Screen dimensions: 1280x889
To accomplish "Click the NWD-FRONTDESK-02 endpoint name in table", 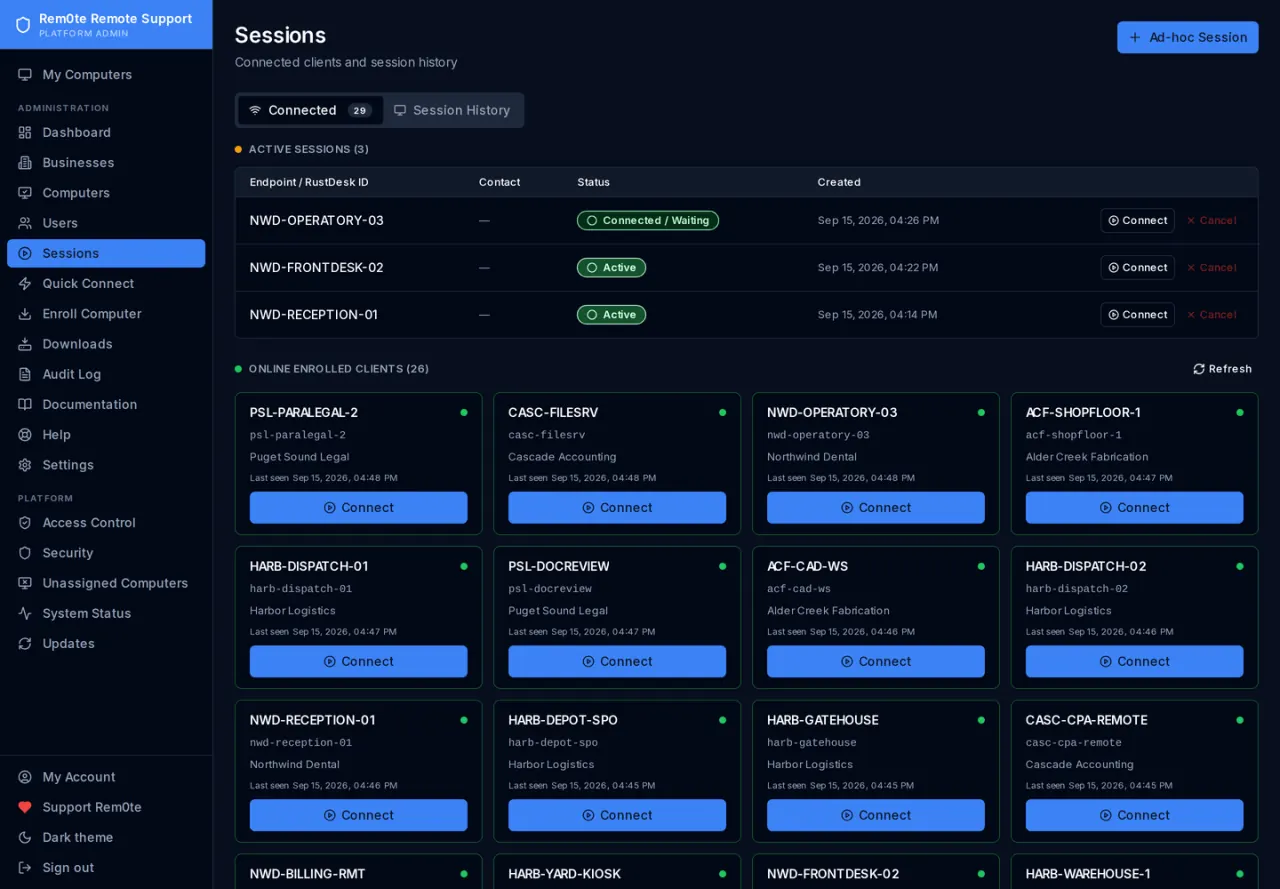I will pyautogui.click(x=317, y=267).
